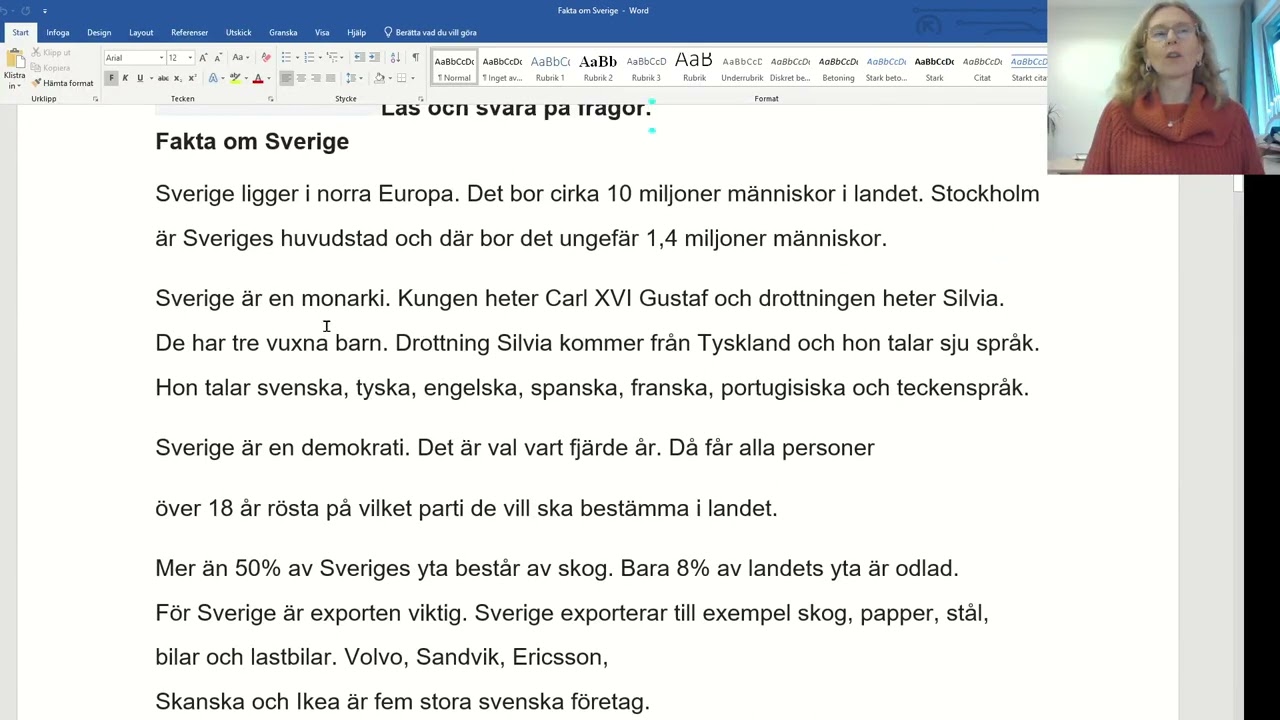Apply the Betoning style

point(838,68)
